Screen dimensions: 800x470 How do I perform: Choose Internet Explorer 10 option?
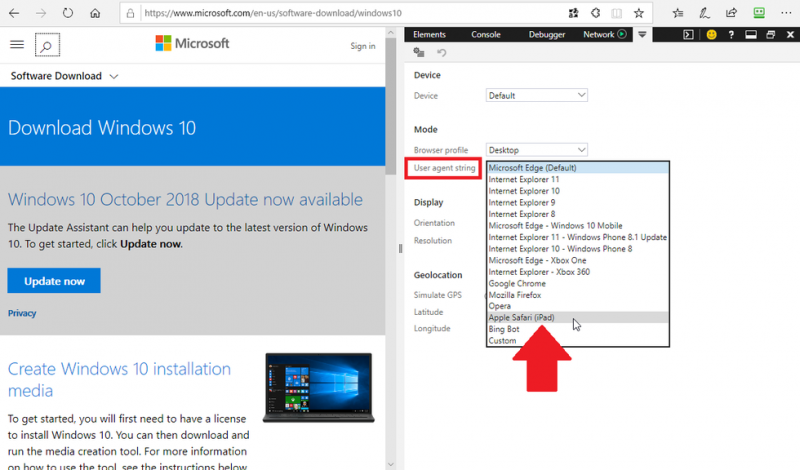(x=578, y=191)
